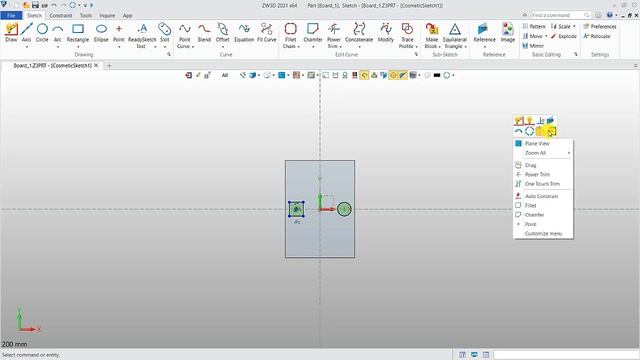Expand the Zoom All submenu arrow
The width and height of the screenshot is (640, 360).
(x=569, y=153)
